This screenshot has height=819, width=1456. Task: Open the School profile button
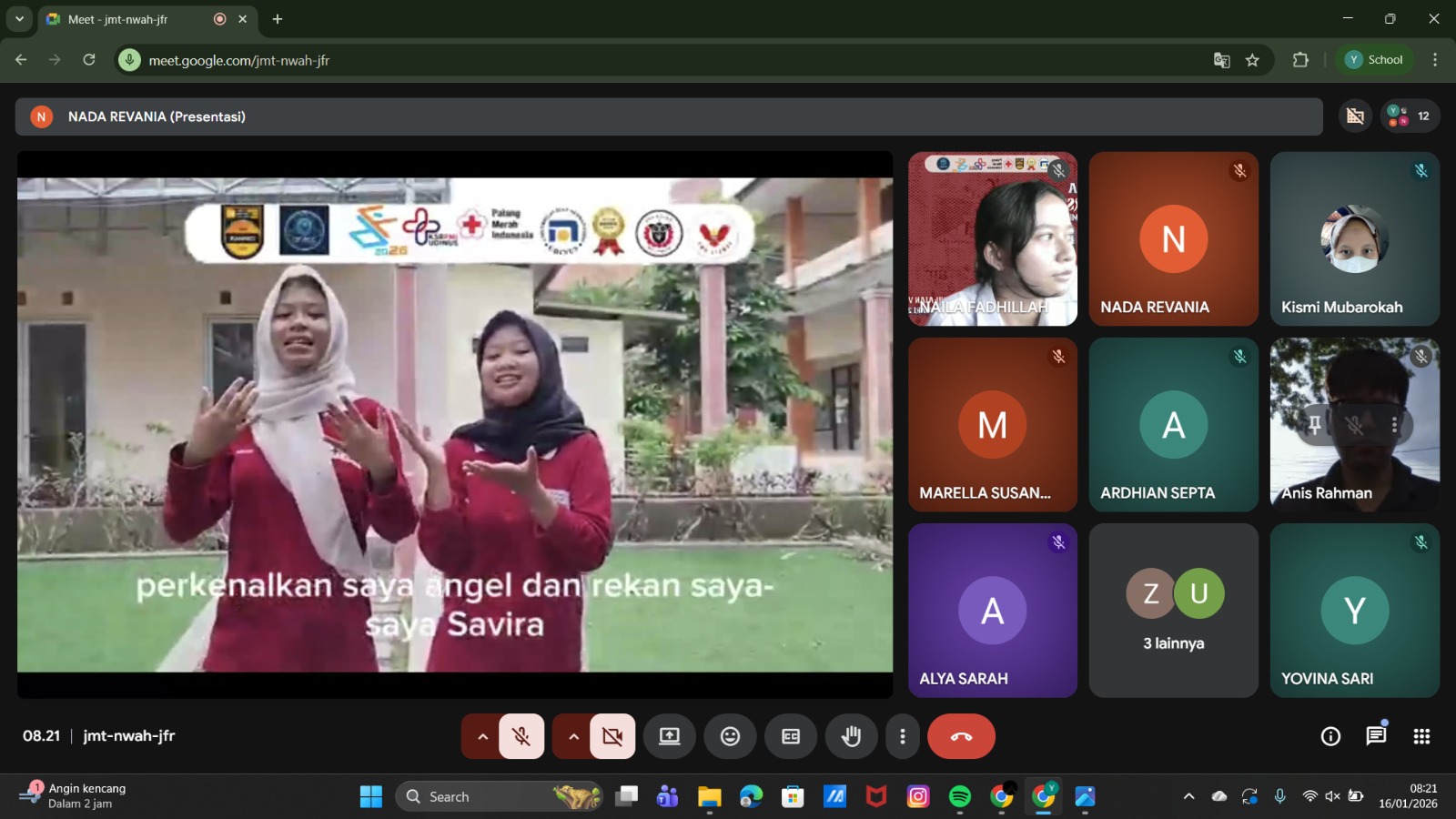[1374, 60]
